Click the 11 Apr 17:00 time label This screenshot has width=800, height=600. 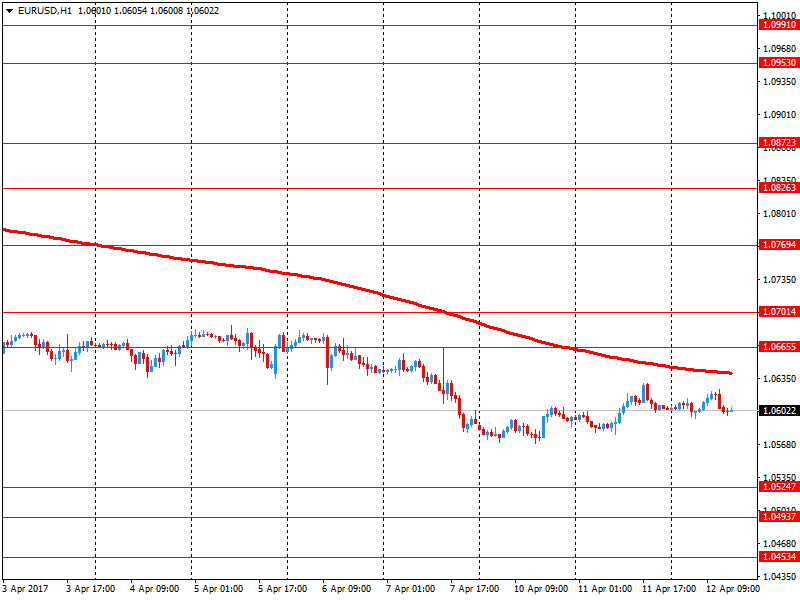[x=669, y=589]
